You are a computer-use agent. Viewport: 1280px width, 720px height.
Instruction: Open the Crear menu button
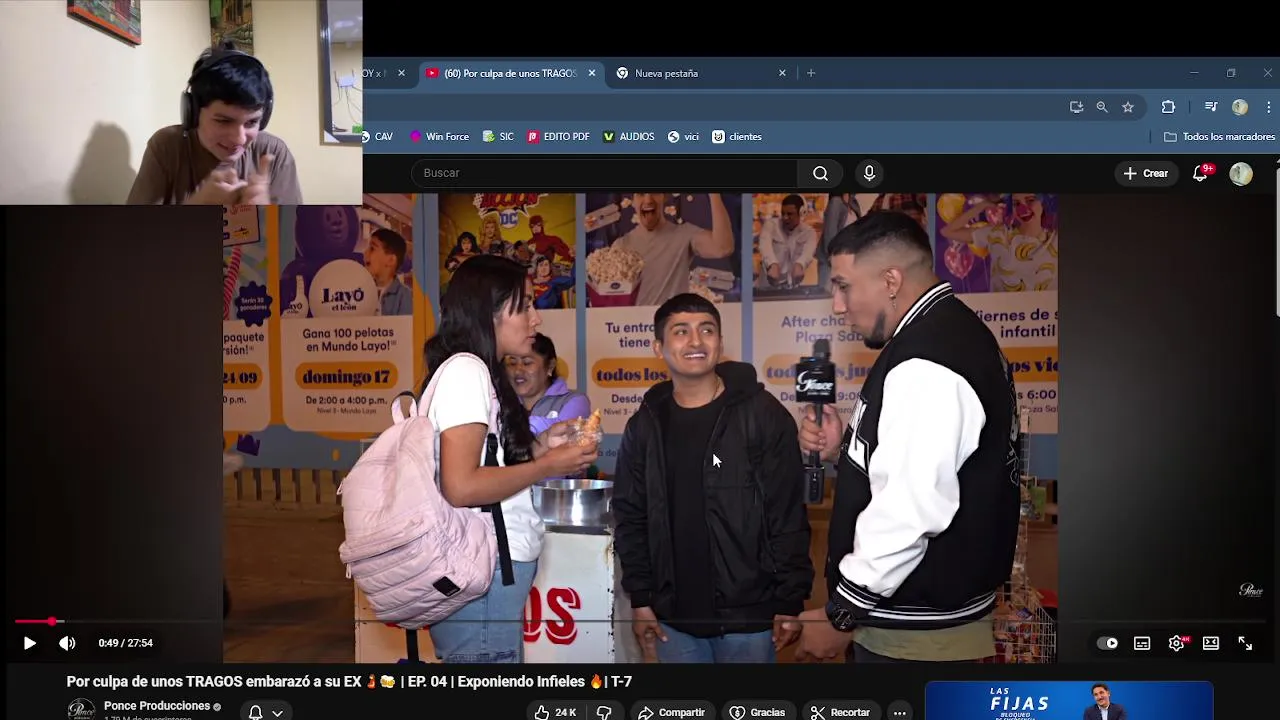[1146, 173]
